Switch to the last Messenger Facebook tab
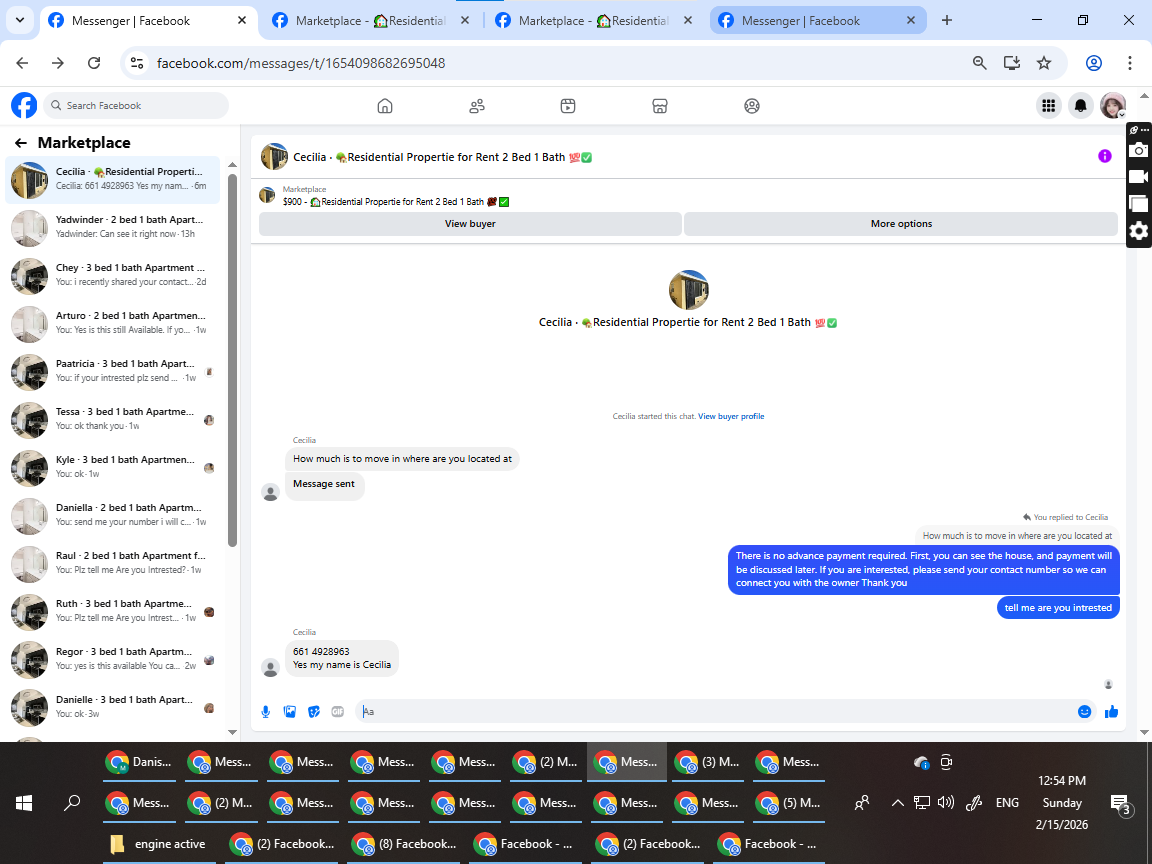This screenshot has width=1152, height=864. click(817, 21)
